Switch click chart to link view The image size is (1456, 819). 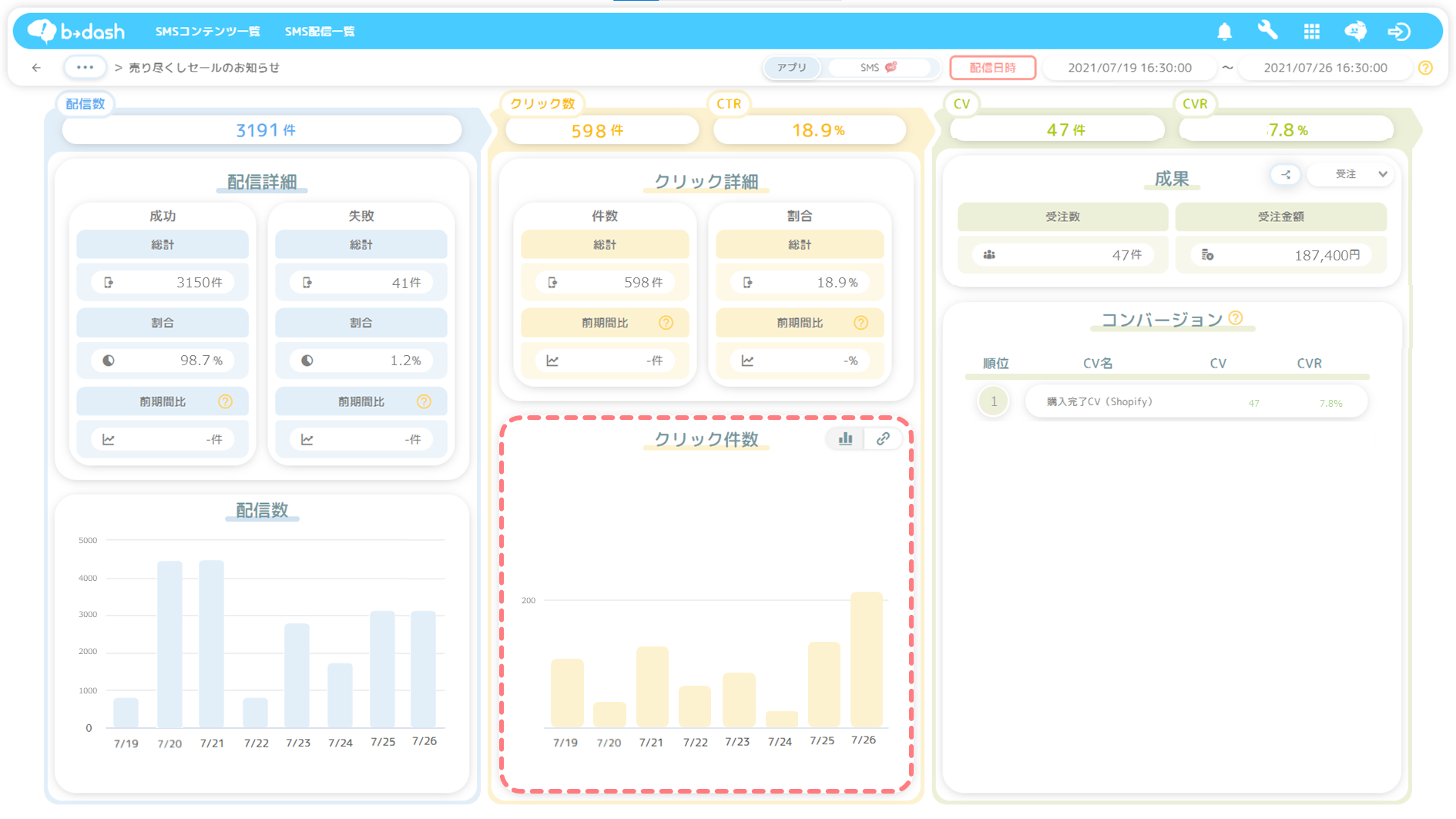click(883, 438)
